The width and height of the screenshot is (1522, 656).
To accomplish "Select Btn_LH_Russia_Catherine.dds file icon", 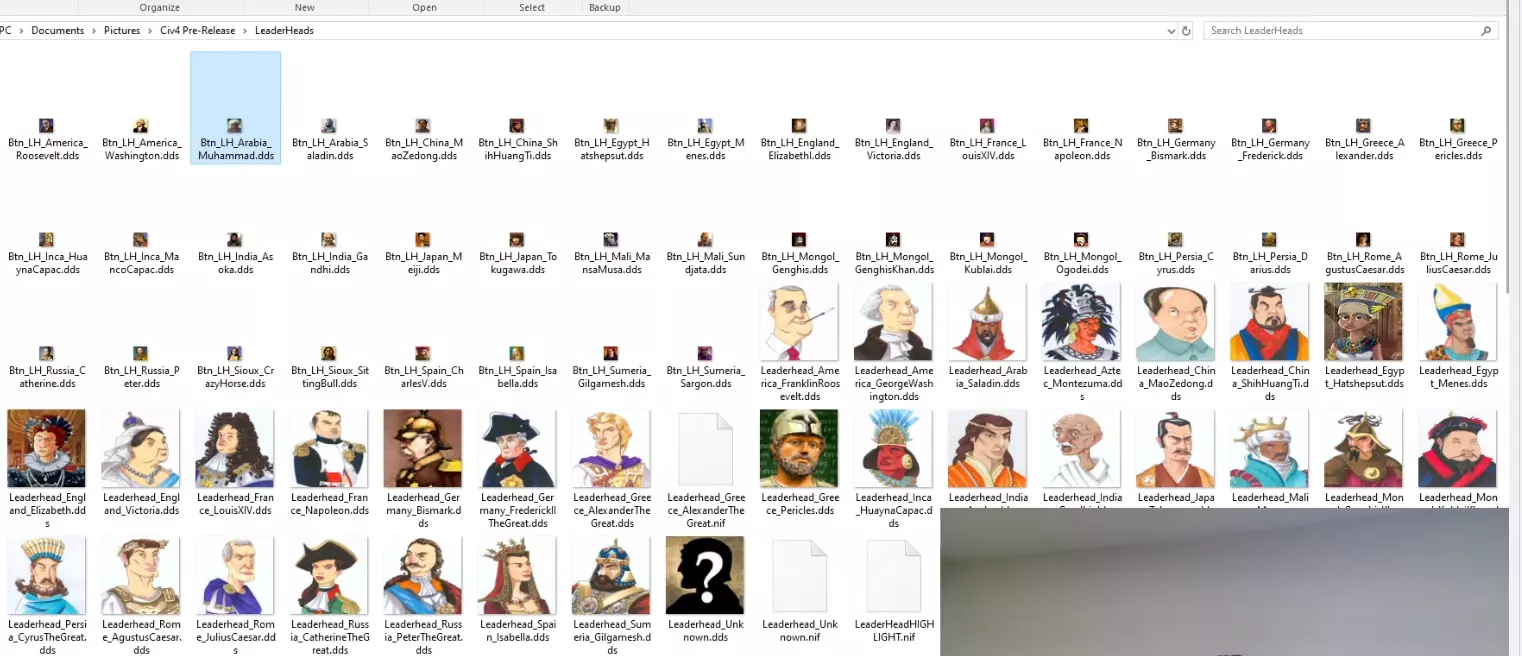I will (46, 354).
